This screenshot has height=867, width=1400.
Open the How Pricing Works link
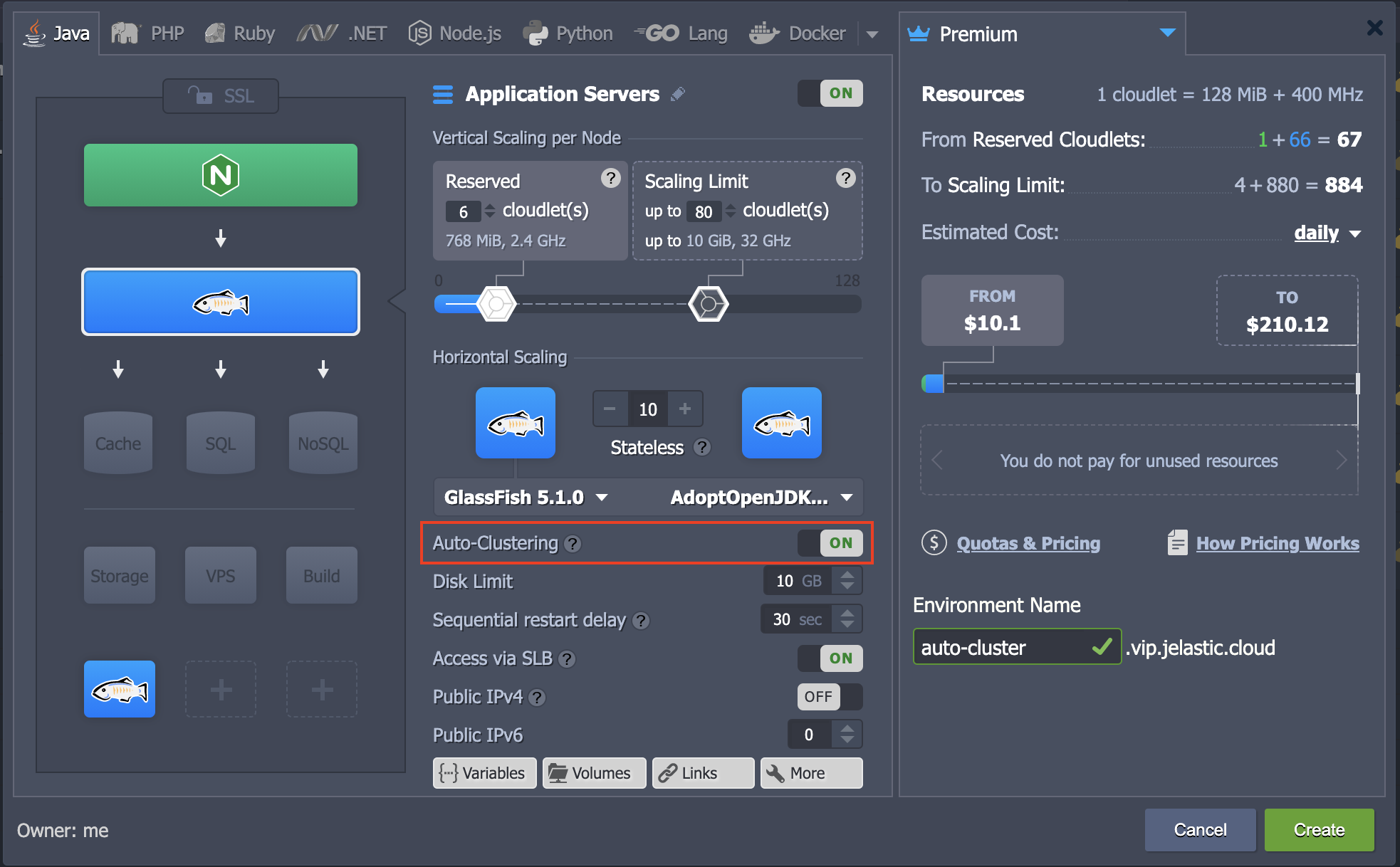tap(1278, 544)
